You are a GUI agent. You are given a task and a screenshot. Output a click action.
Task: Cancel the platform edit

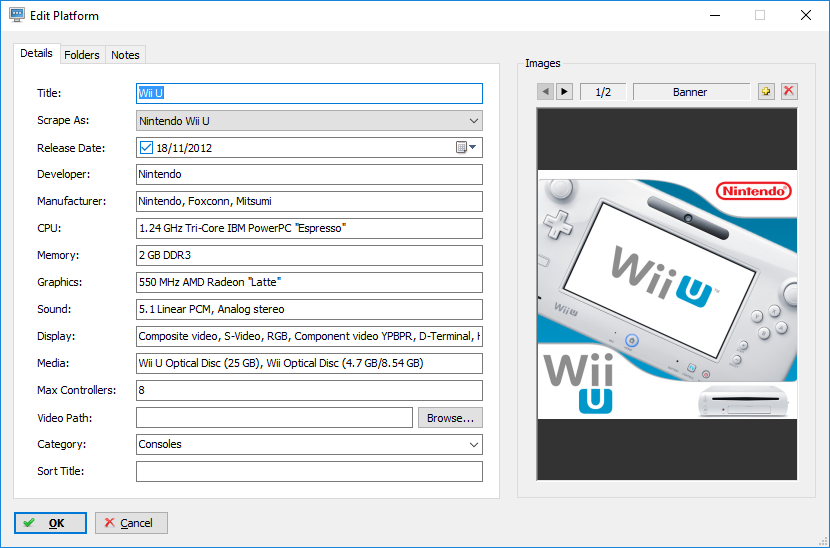[x=131, y=523]
